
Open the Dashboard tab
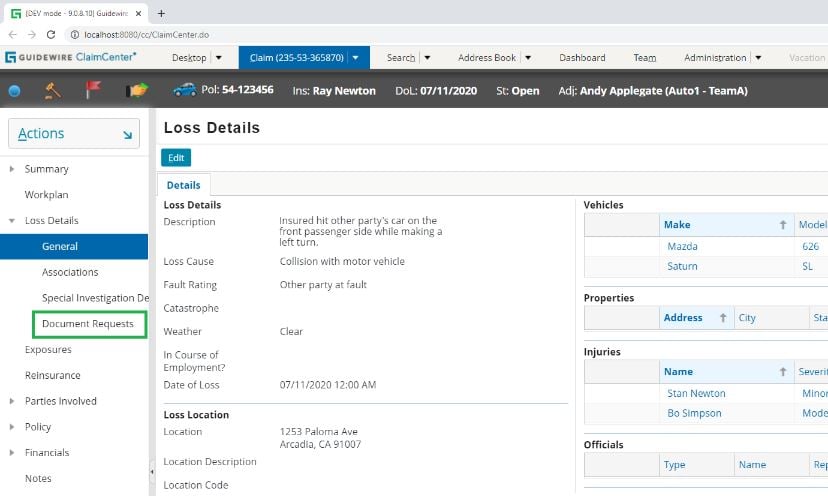coord(582,58)
